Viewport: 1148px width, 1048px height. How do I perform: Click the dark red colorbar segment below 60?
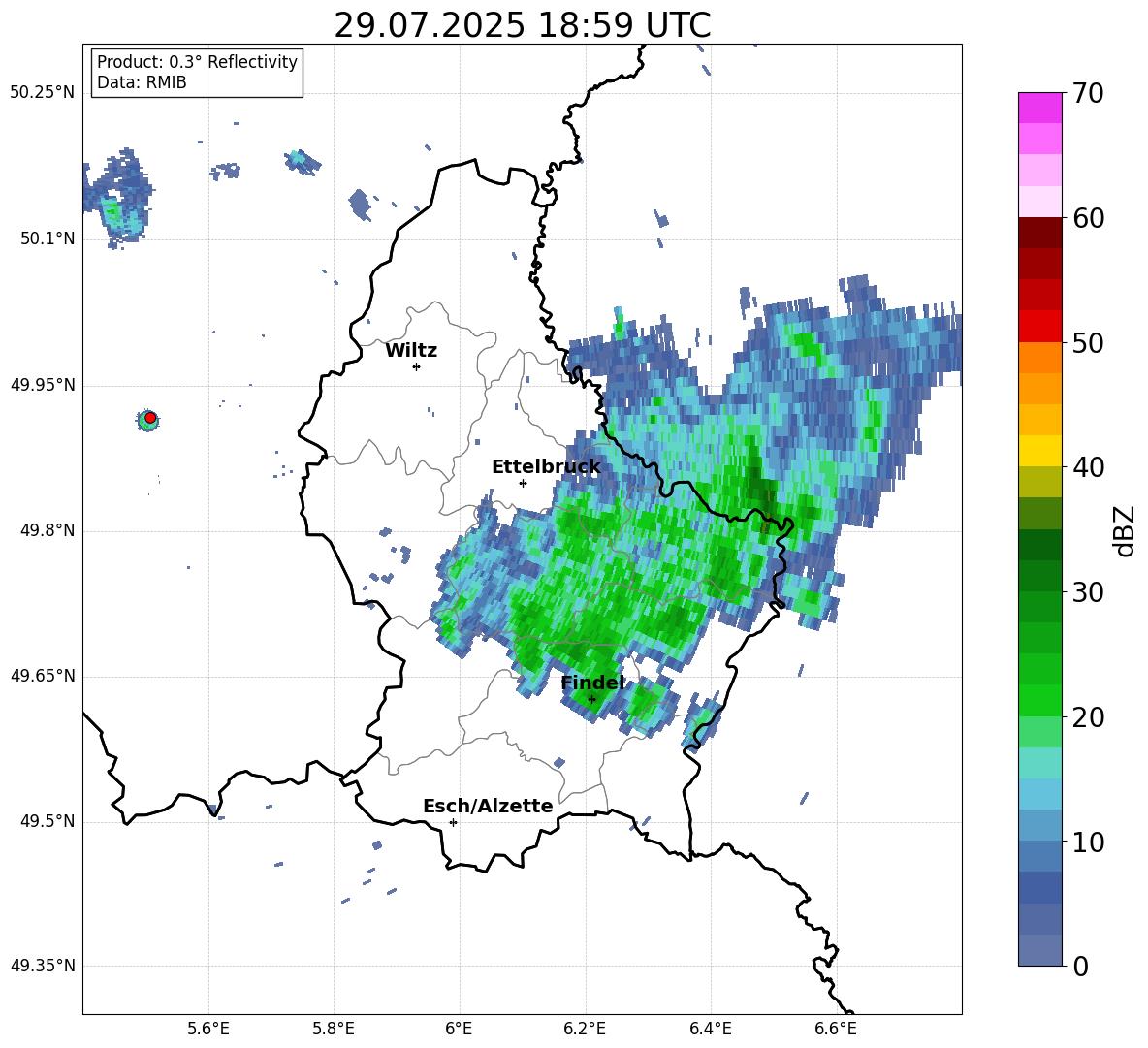1039,234
